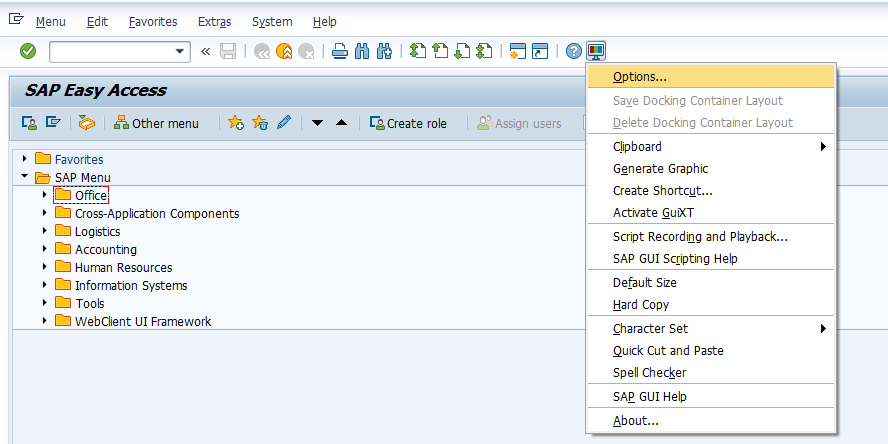Expand the Cross-Application Components folder
Image resolution: width=888 pixels, height=444 pixels.
45,213
